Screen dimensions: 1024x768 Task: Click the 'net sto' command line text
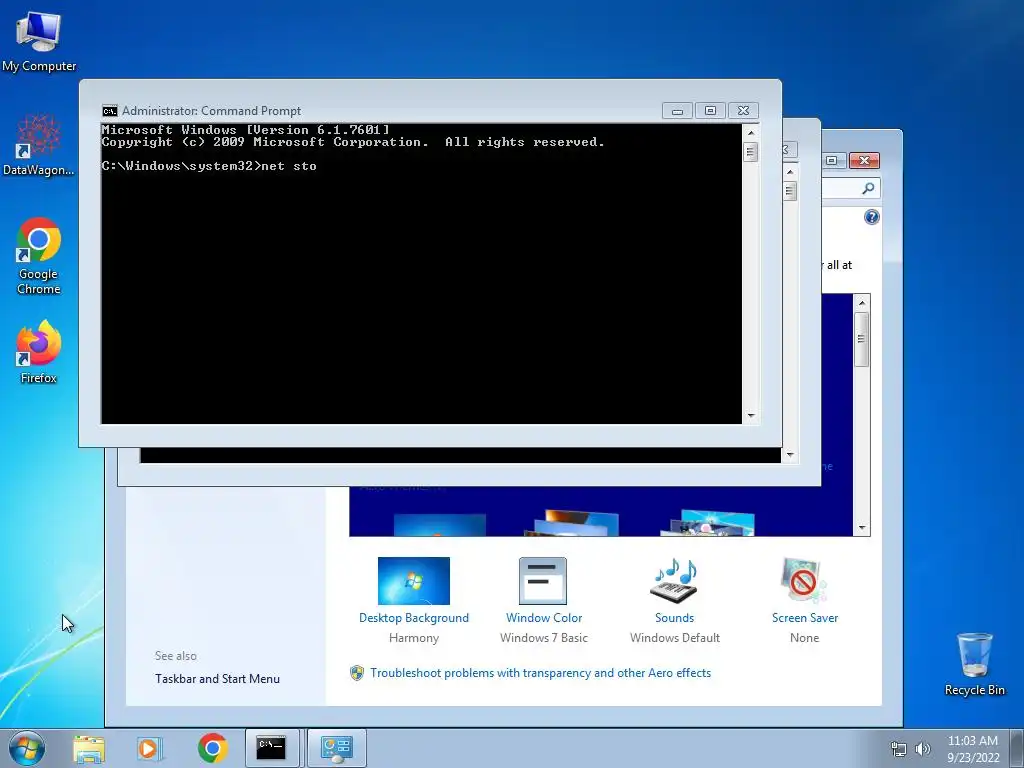288,166
